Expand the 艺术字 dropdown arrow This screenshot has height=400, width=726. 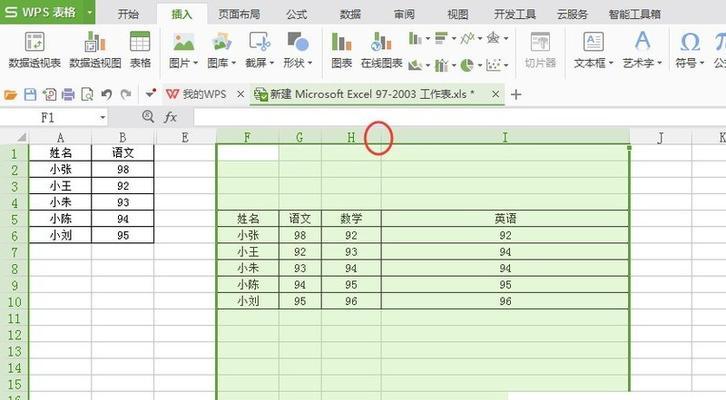[x=659, y=63]
